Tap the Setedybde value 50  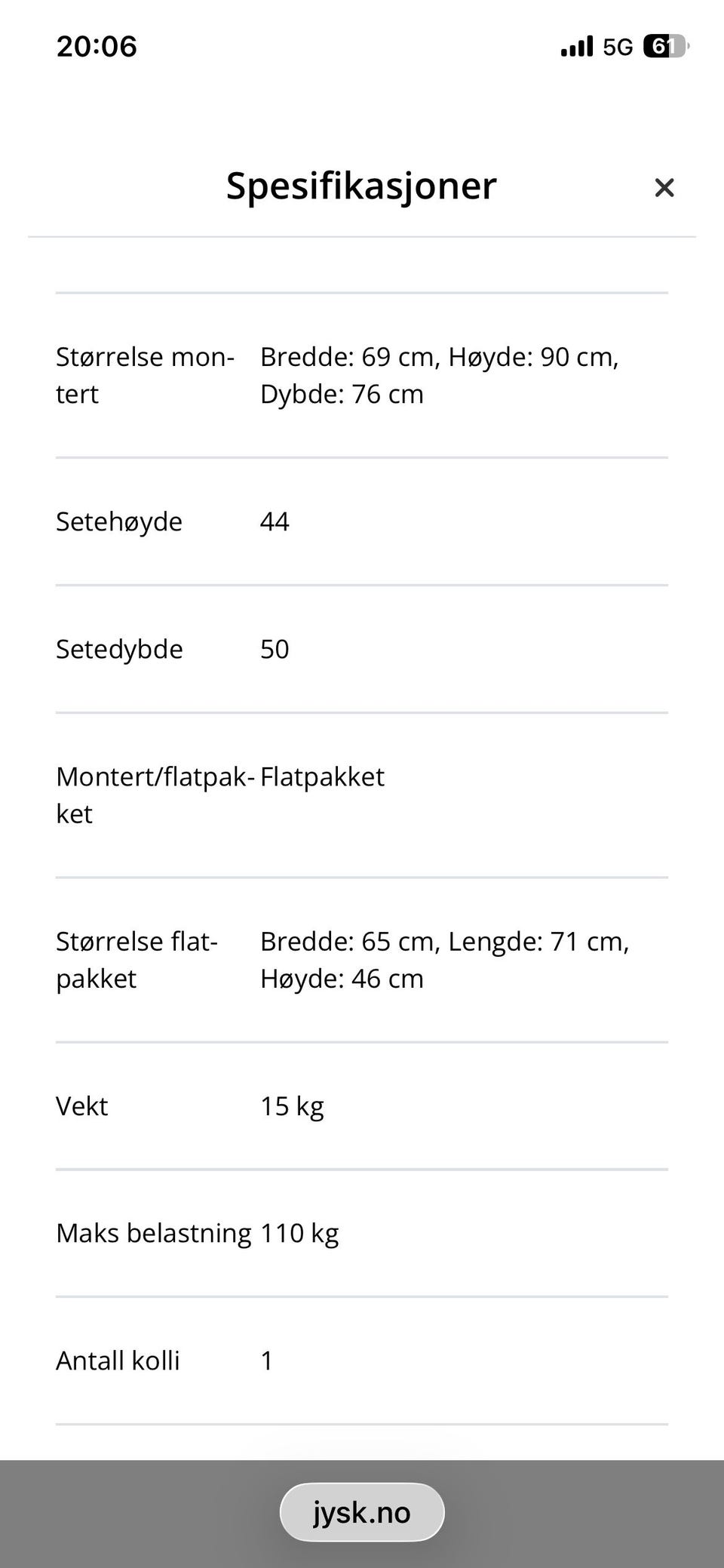point(275,649)
